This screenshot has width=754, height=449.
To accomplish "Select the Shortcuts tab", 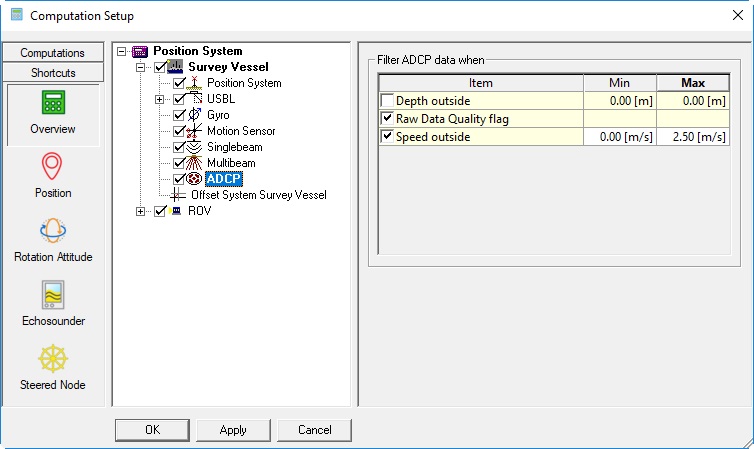I will pos(52,73).
